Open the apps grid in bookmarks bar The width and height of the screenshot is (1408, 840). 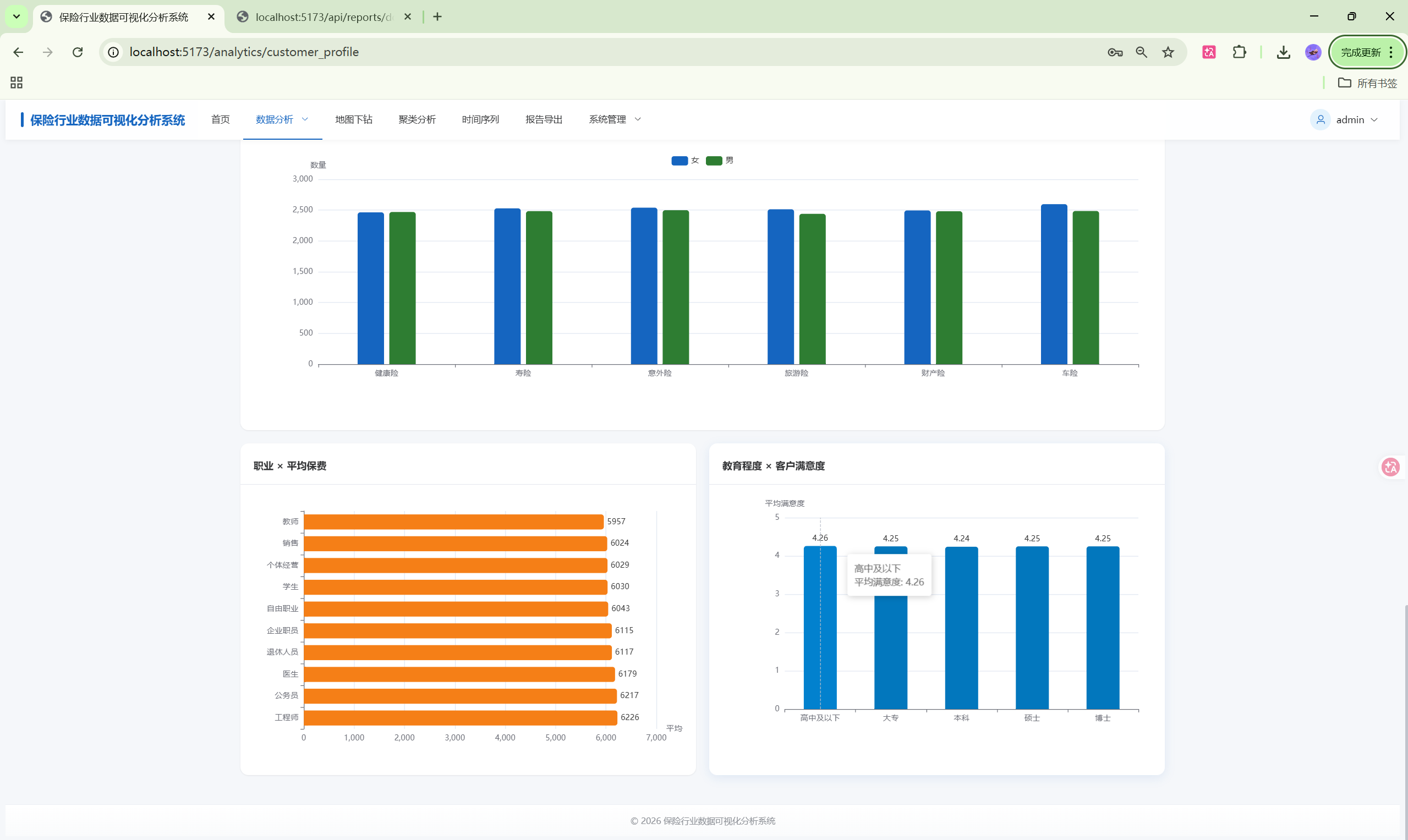point(17,83)
